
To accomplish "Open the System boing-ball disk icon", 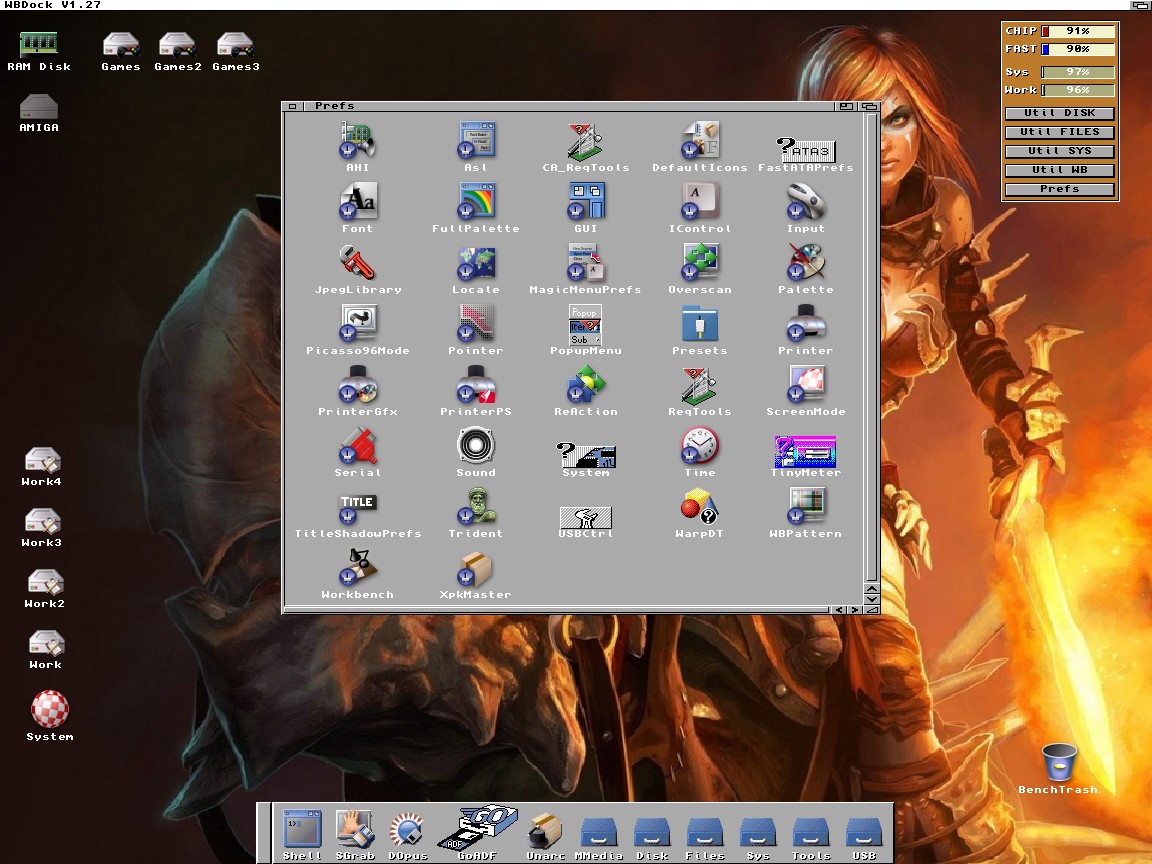I will coord(50,709).
